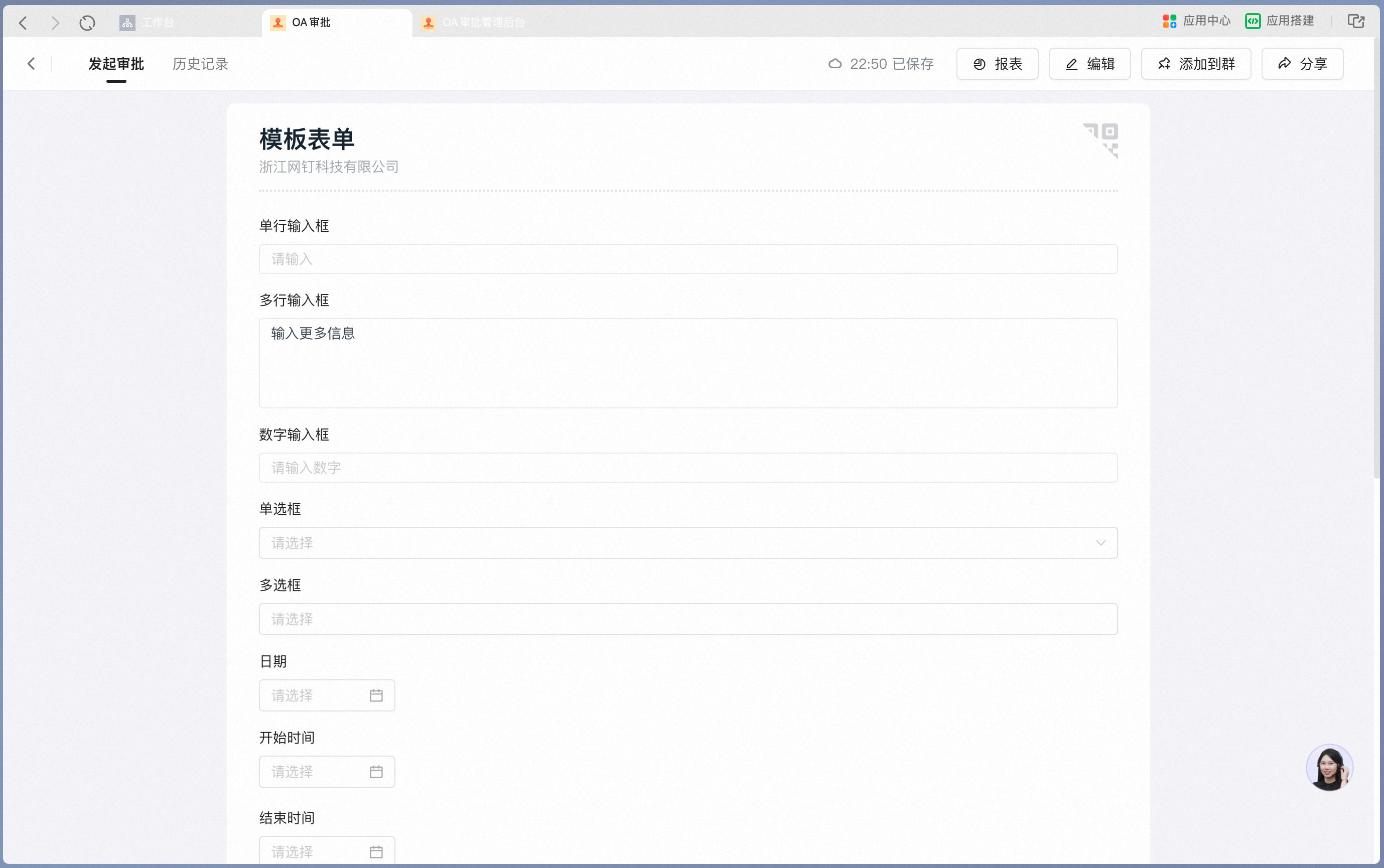Switch to the 历史记录 tab
1384x868 pixels.
pyautogui.click(x=200, y=64)
